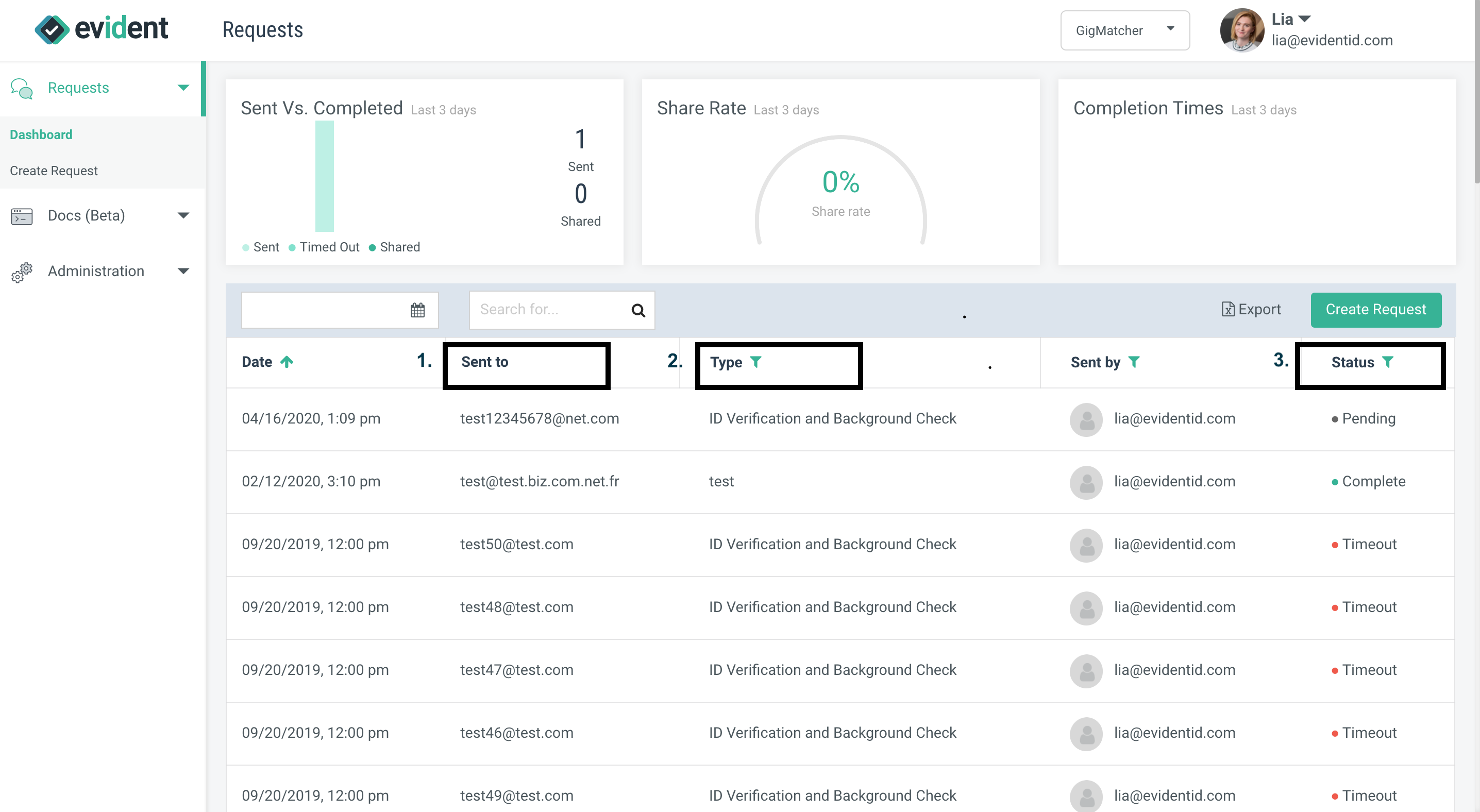Select Dashboard in the sidebar

[41, 134]
